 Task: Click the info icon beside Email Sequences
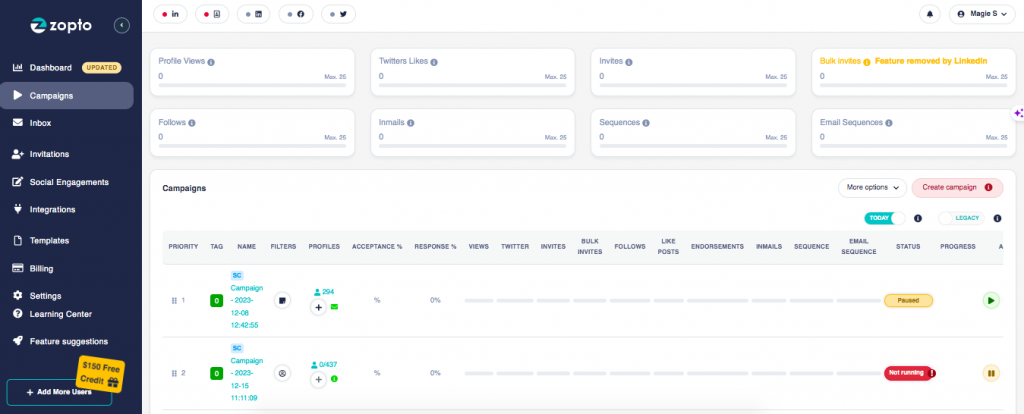[x=891, y=123]
